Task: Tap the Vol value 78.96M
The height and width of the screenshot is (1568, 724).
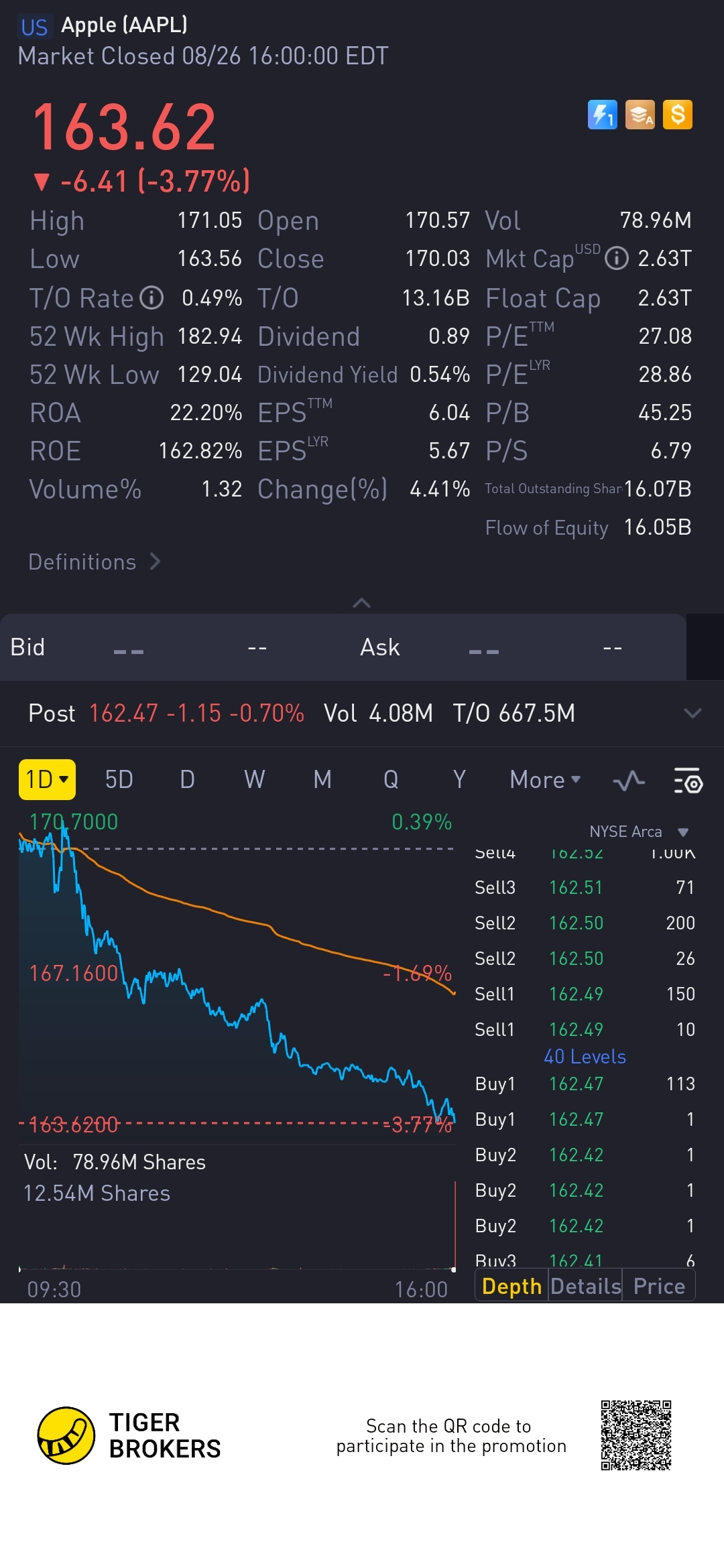Action: click(656, 220)
